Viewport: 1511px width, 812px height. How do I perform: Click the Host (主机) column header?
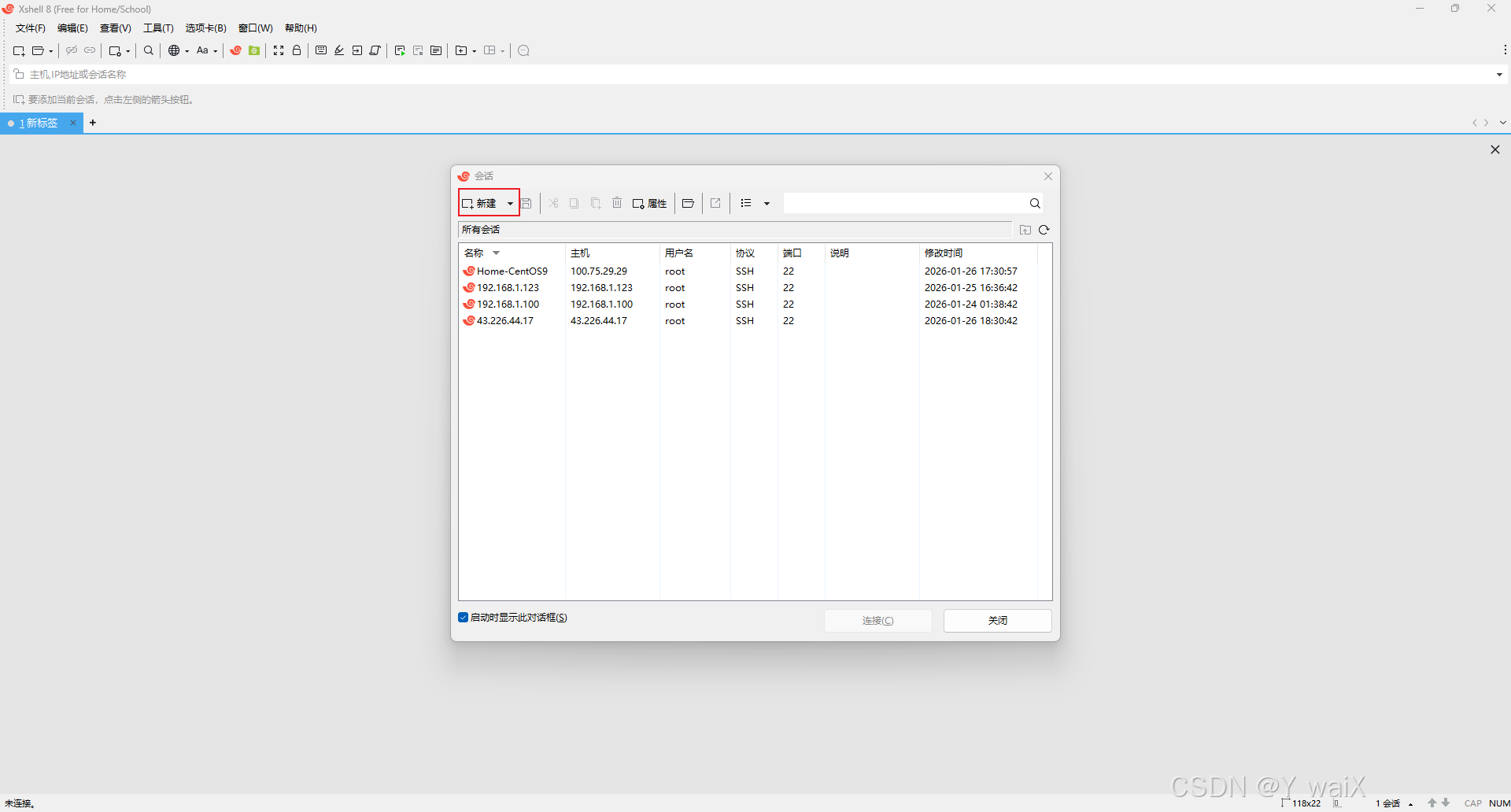[612, 253]
